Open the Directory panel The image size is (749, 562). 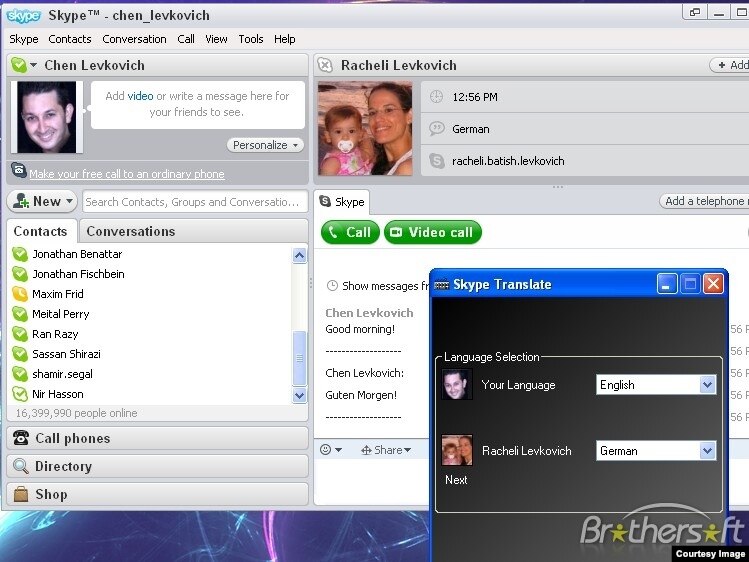click(x=157, y=466)
